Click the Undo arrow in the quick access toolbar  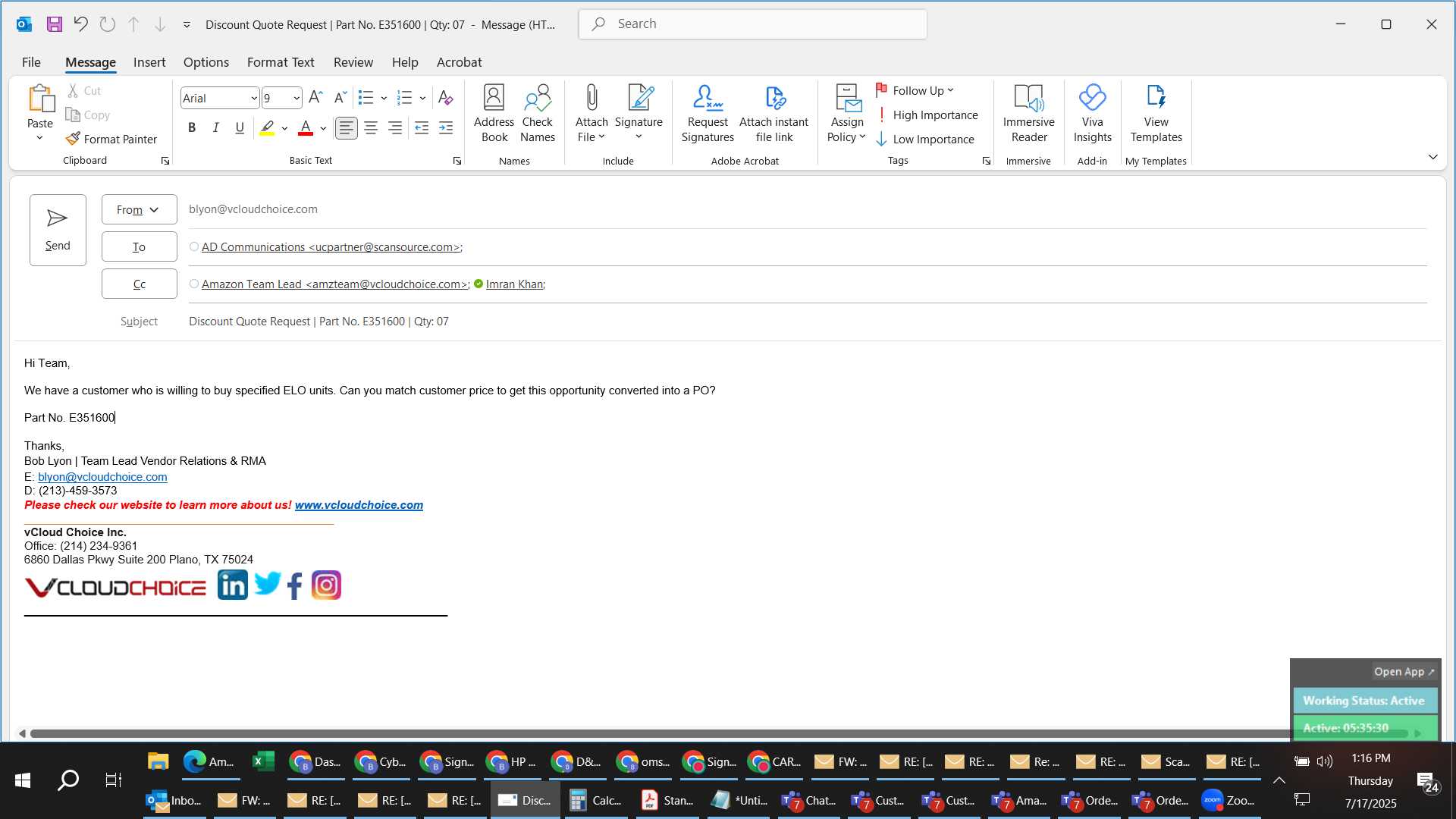tap(80, 24)
